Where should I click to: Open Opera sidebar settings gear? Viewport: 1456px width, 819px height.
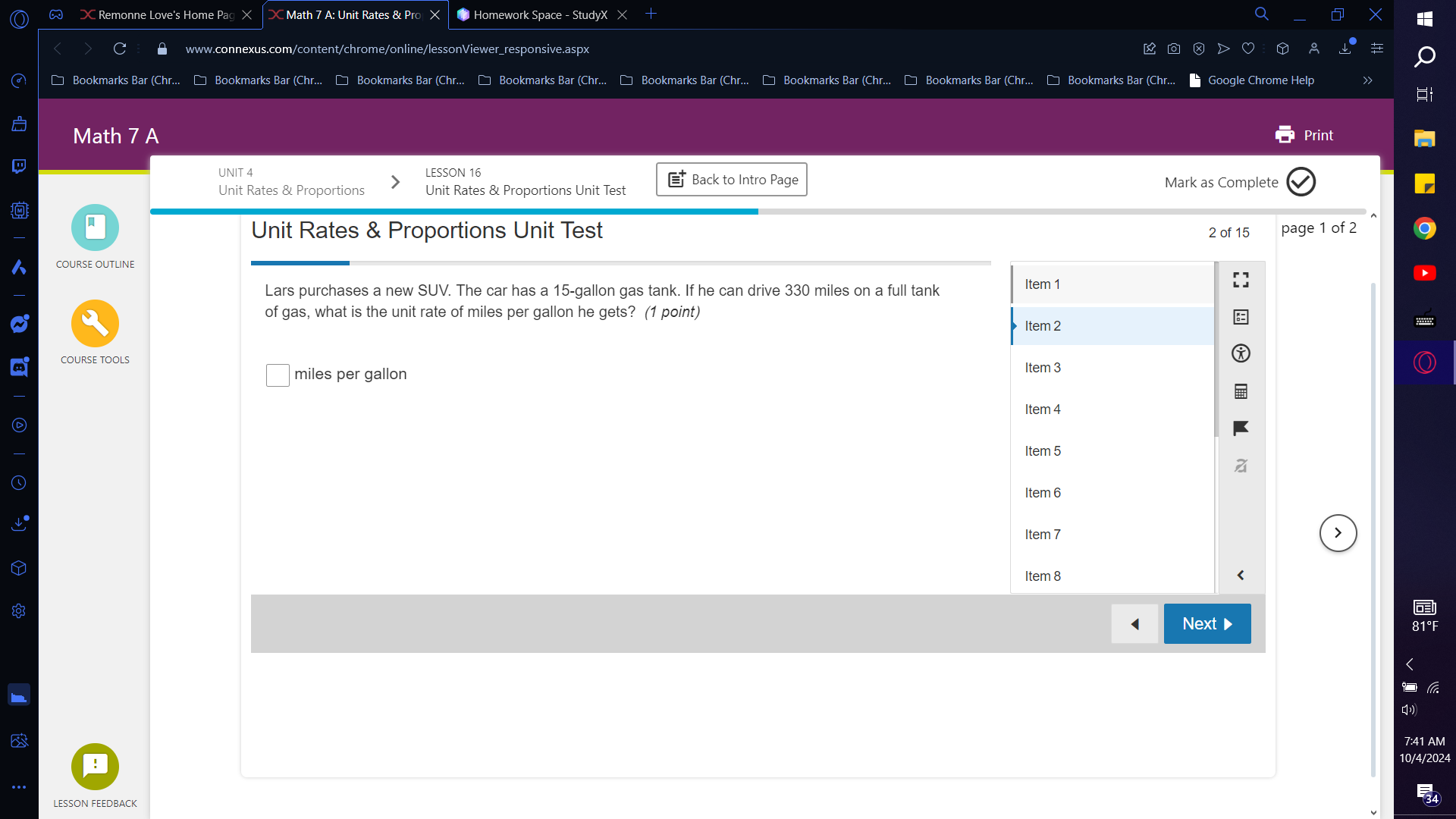coord(19,611)
